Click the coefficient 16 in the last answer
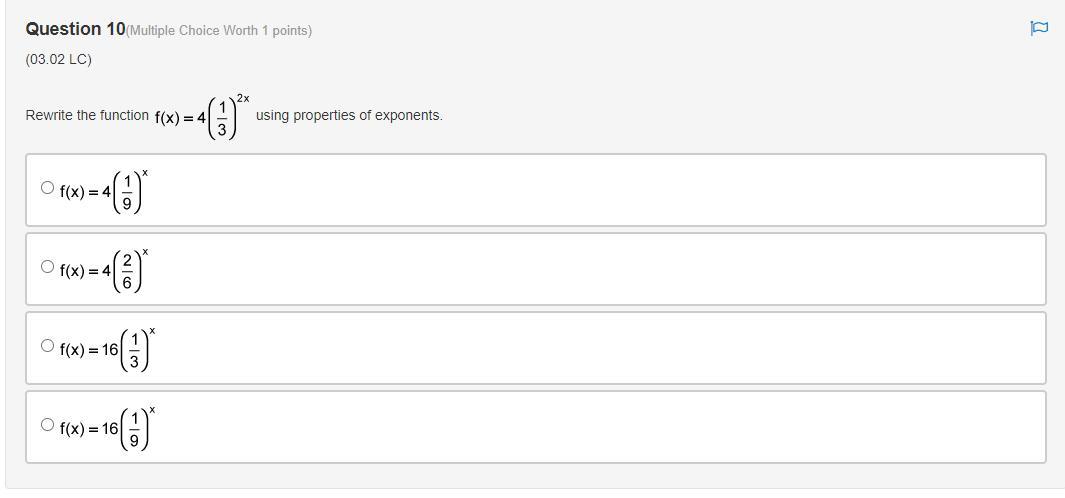This screenshot has height=498, width=1065. [109, 429]
